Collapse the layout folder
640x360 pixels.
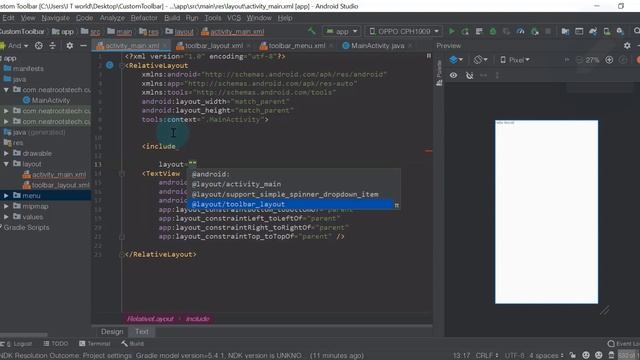click(6, 164)
